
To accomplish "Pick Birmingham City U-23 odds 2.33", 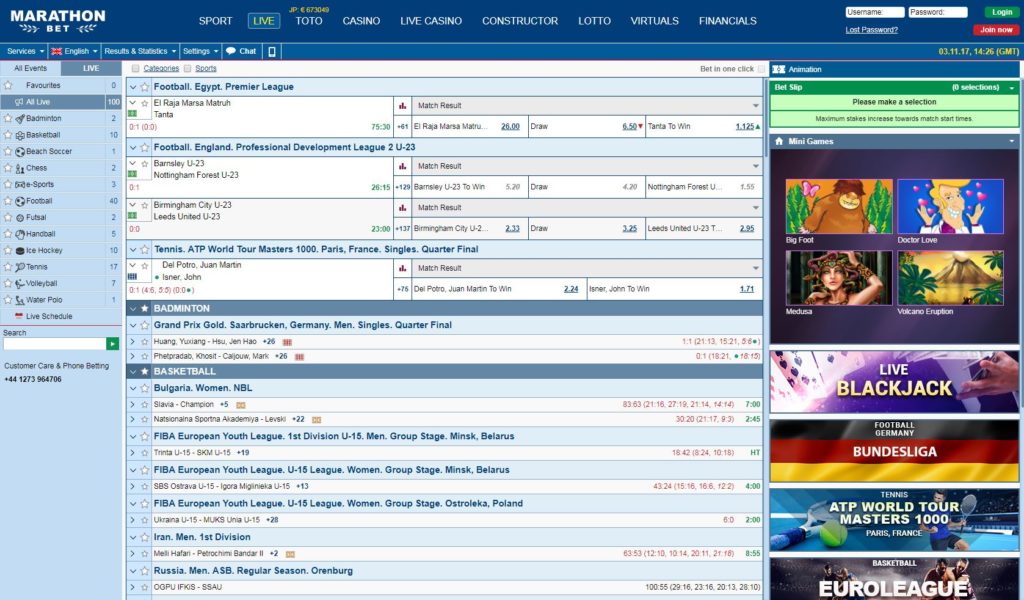I will (513, 229).
